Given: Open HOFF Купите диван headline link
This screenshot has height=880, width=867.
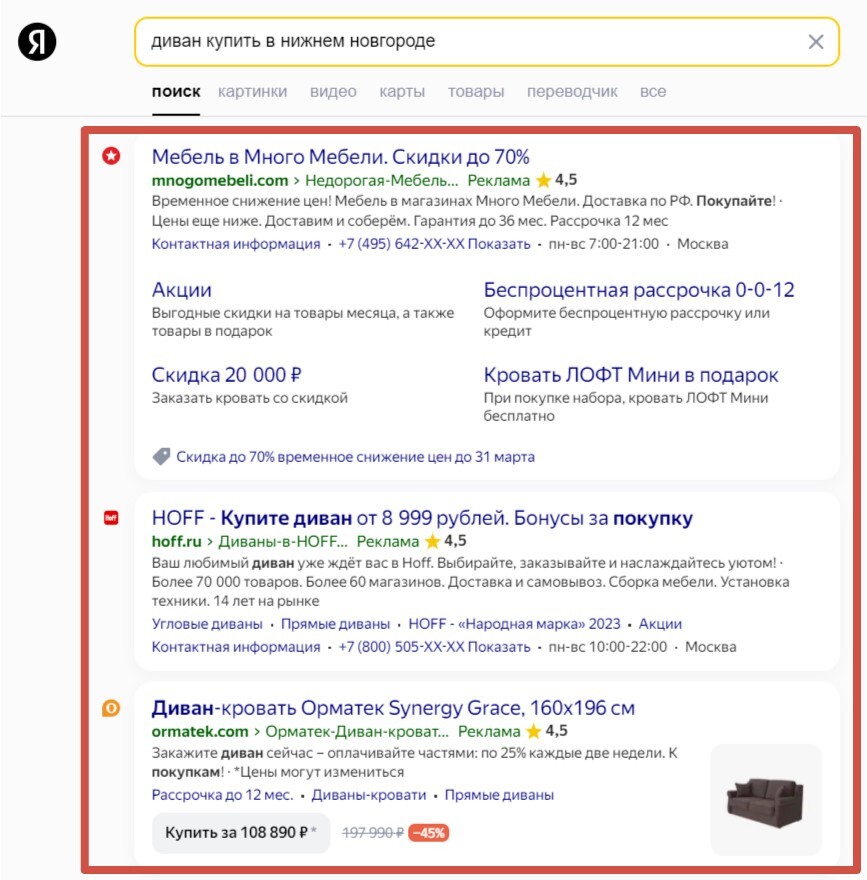Looking at the screenshot, I should pyautogui.click(x=422, y=518).
